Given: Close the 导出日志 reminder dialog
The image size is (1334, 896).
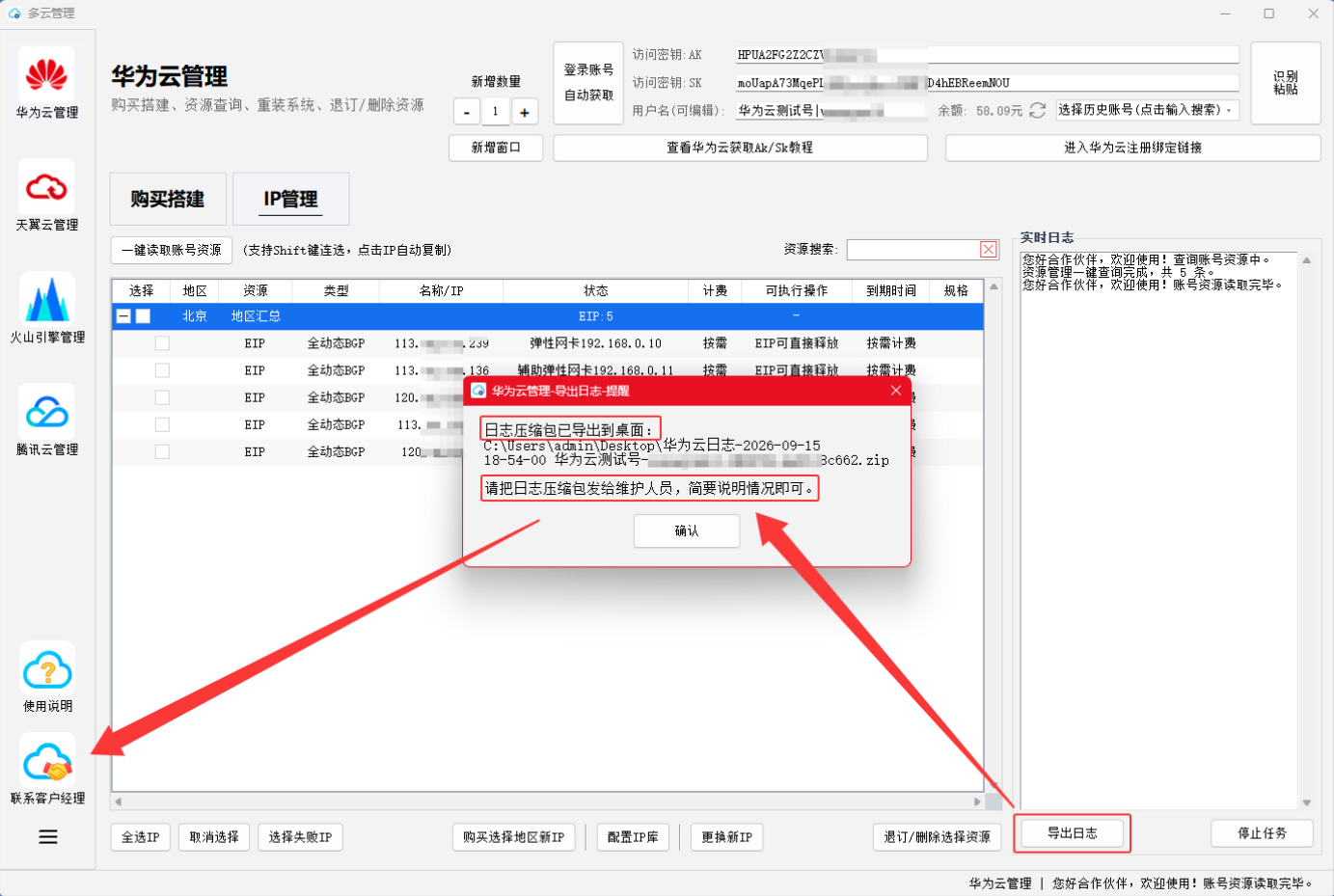Looking at the screenshot, I should pyautogui.click(x=896, y=391).
